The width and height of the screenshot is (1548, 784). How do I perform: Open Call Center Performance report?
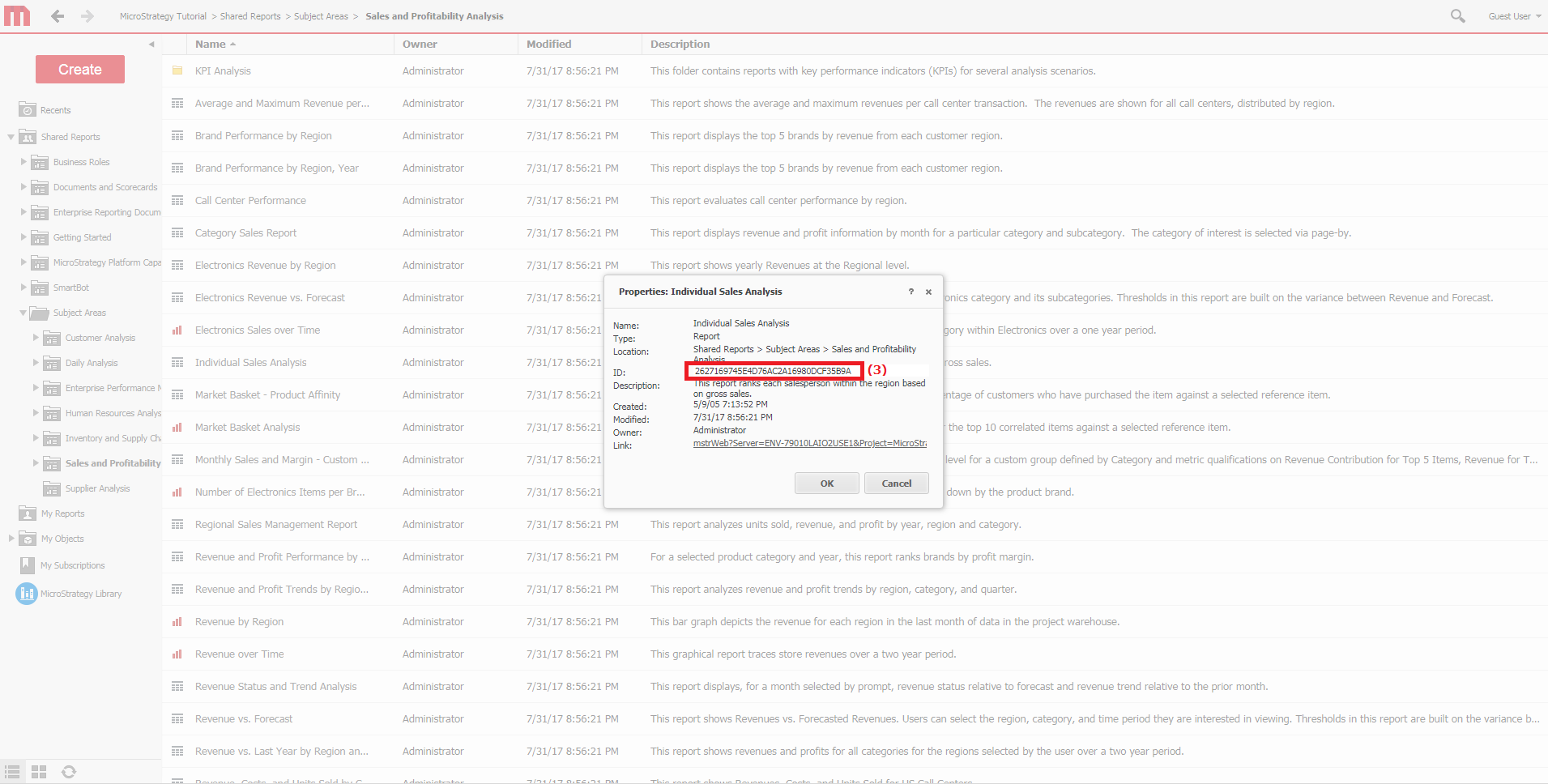(250, 201)
